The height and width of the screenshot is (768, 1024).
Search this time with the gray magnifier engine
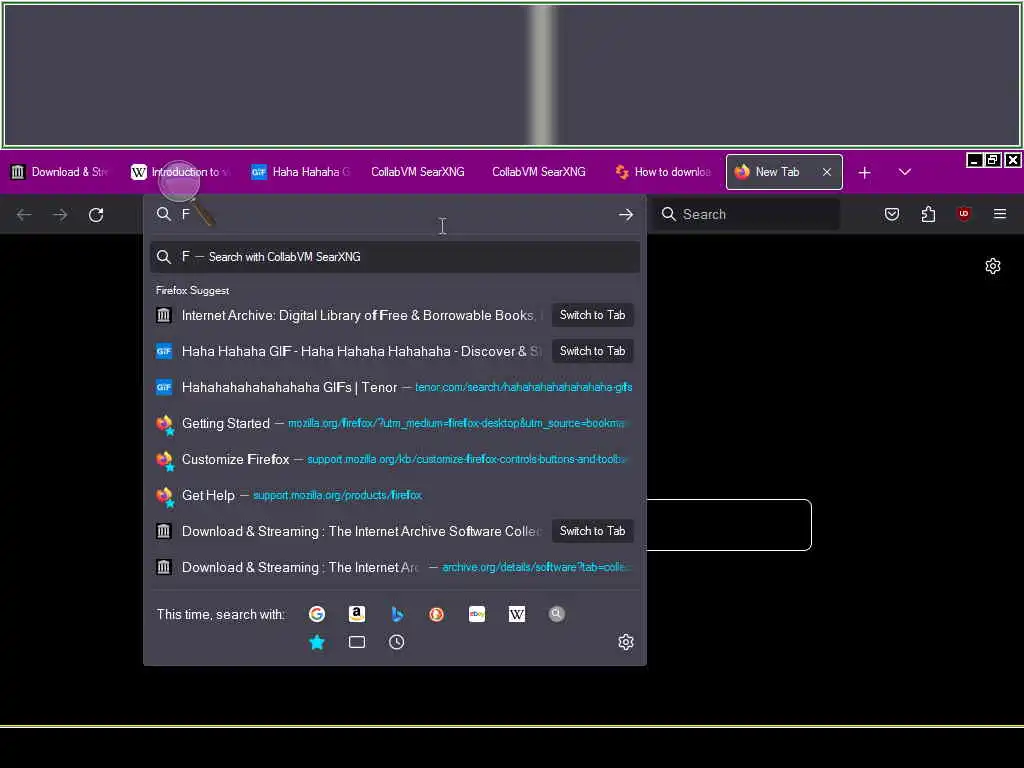point(556,614)
